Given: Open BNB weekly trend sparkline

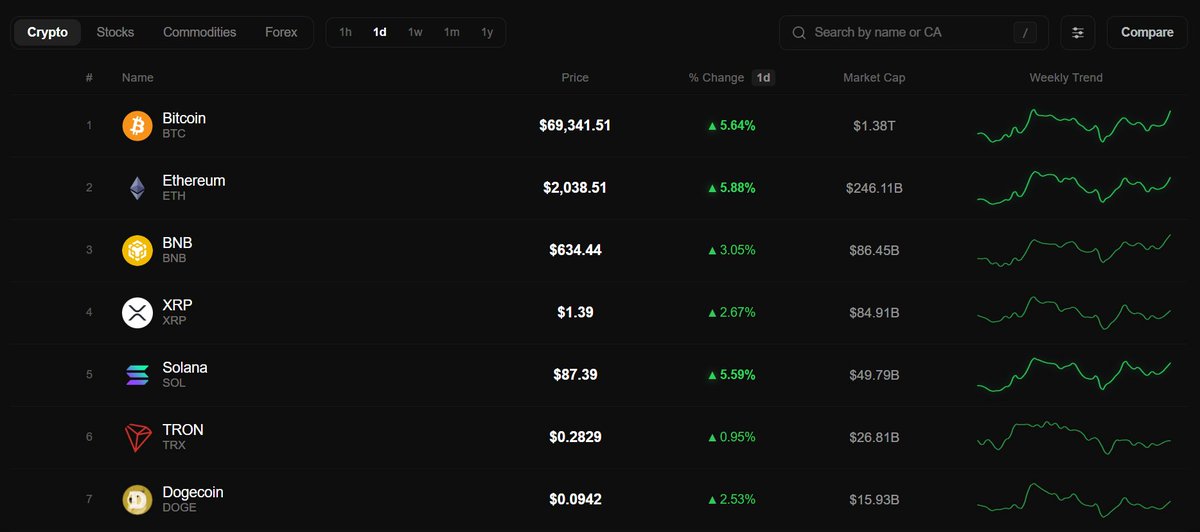Looking at the screenshot, I should click(1074, 250).
